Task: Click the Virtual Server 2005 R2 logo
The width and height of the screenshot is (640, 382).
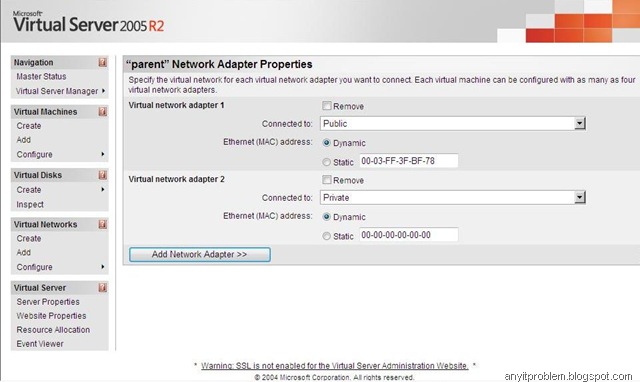Action: (x=88, y=22)
